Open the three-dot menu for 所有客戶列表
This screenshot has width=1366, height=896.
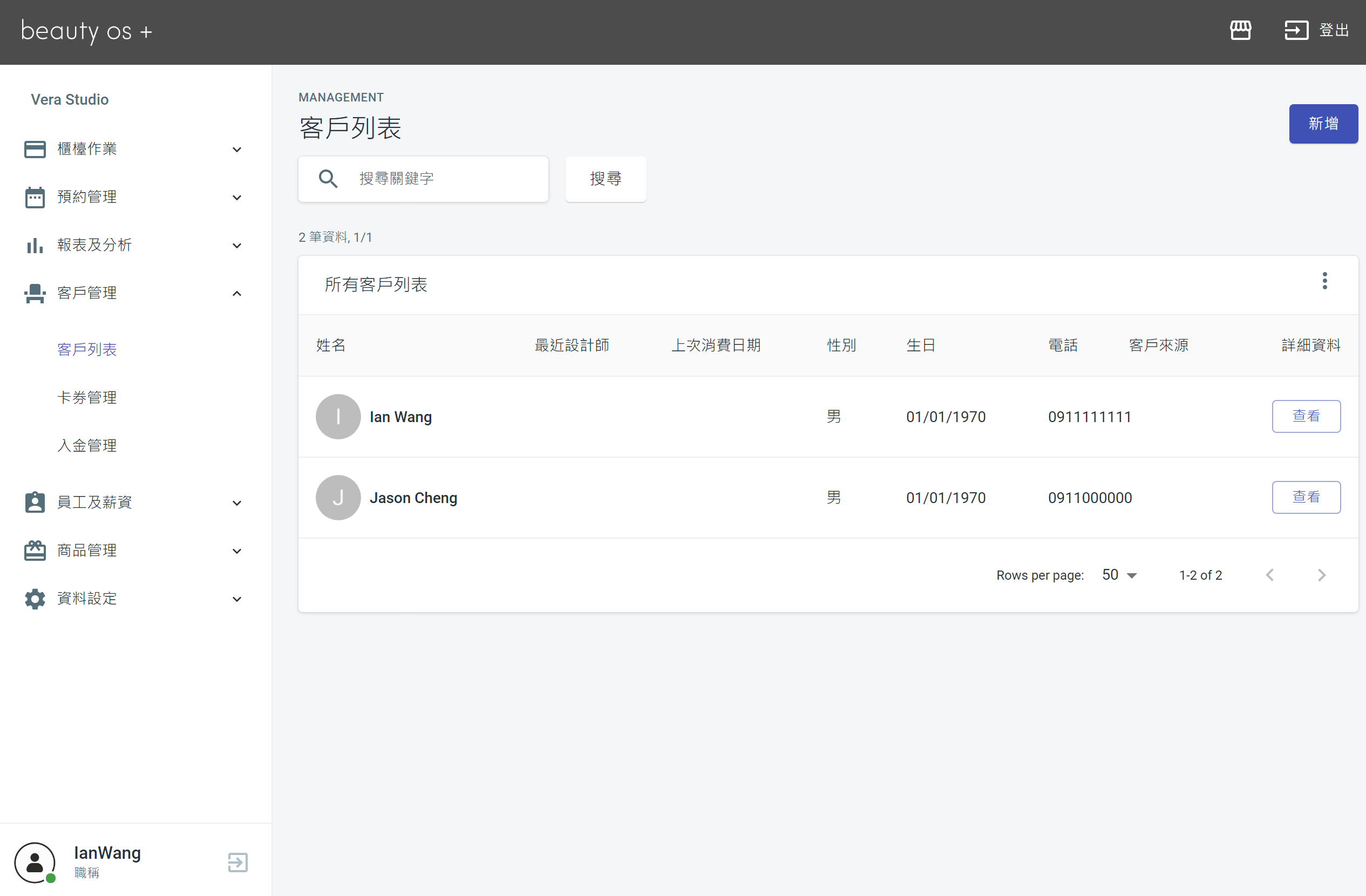click(1324, 281)
